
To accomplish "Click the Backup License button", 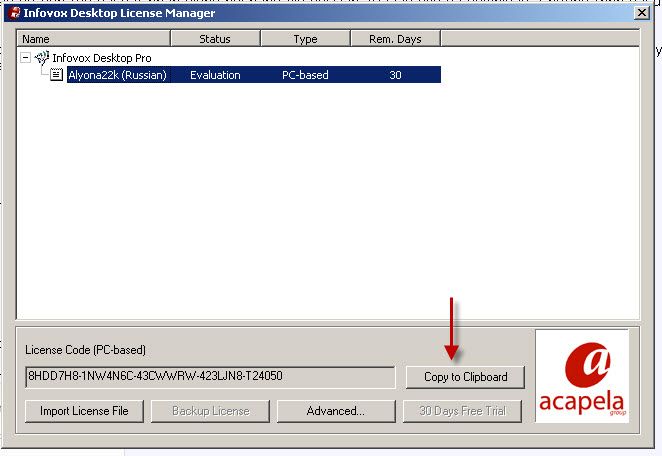I will 210,411.
